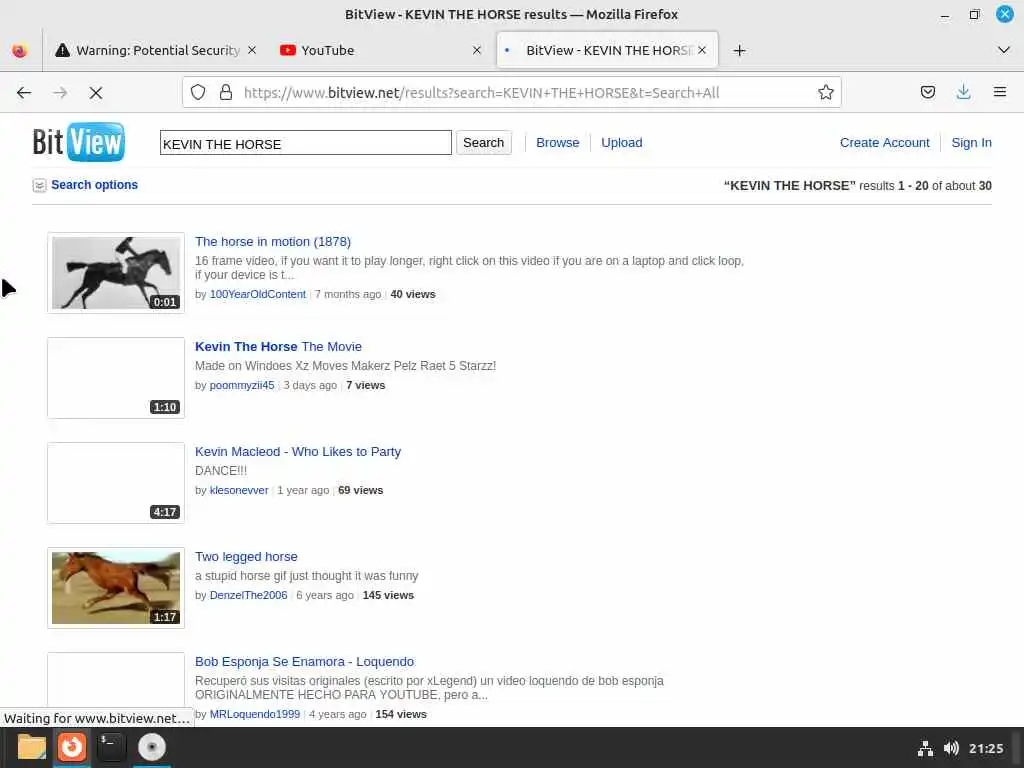Open the blank 1:10 video thumbnail
This screenshot has height=768, width=1024.
point(116,378)
